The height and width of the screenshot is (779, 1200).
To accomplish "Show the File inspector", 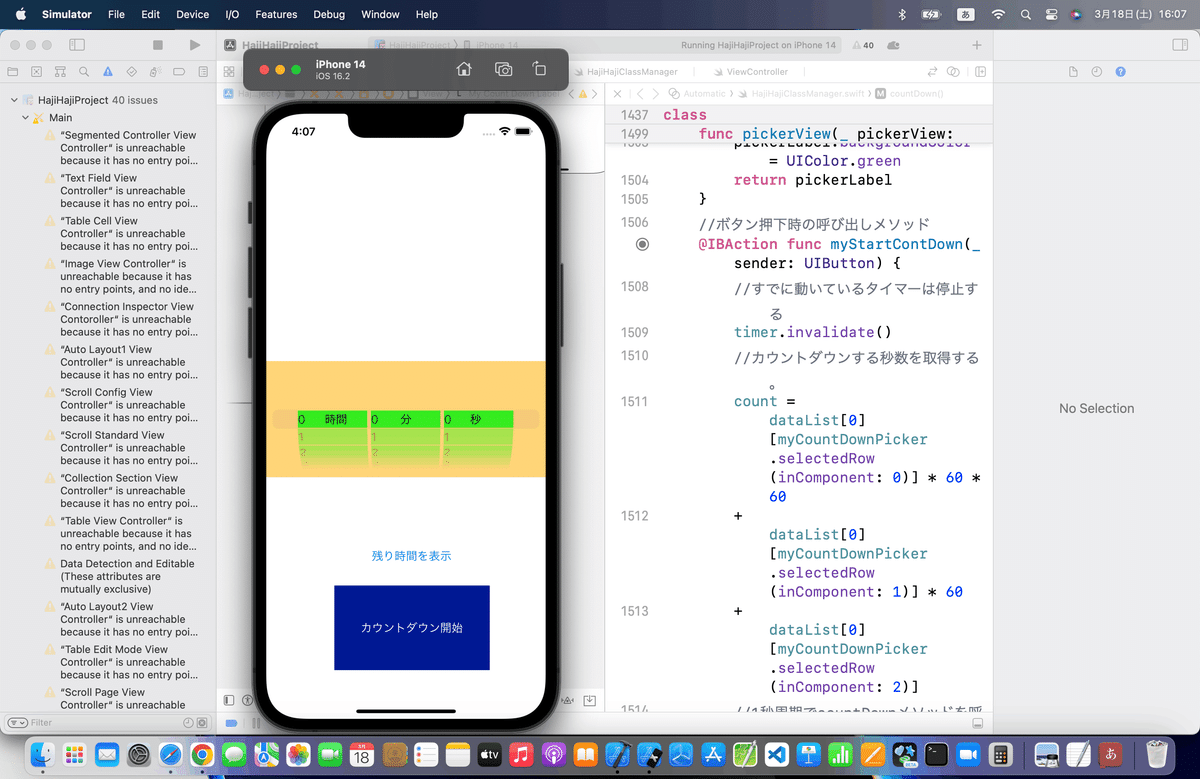I will [1073, 72].
